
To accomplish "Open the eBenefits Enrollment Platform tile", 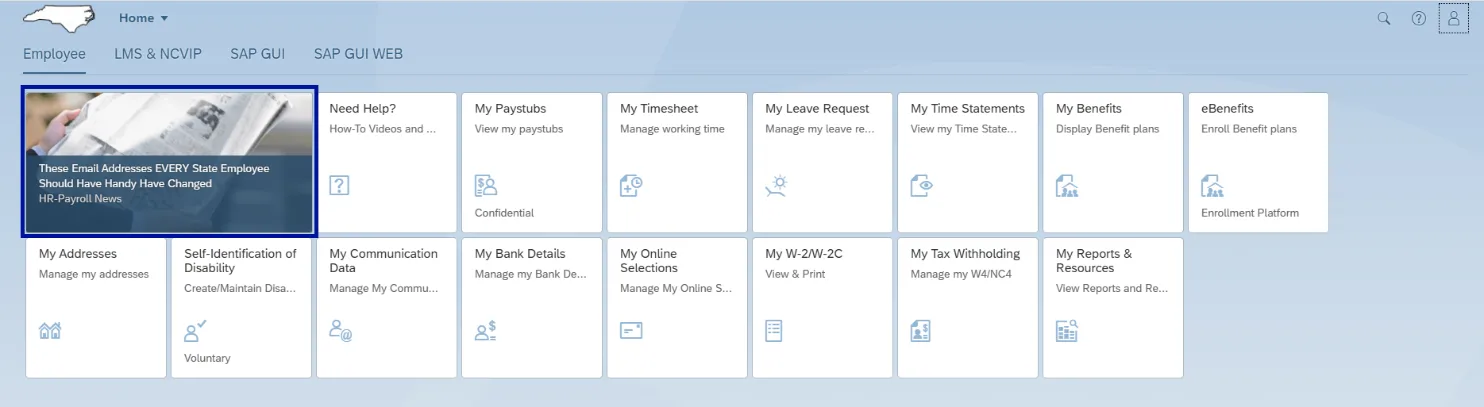I will click(x=1258, y=162).
